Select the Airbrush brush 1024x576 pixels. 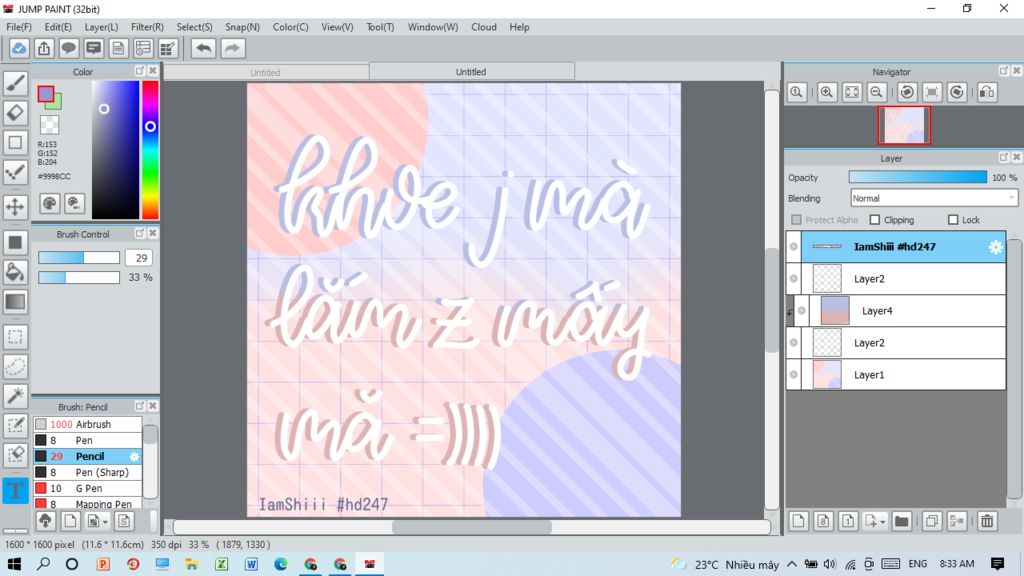(88, 424)
